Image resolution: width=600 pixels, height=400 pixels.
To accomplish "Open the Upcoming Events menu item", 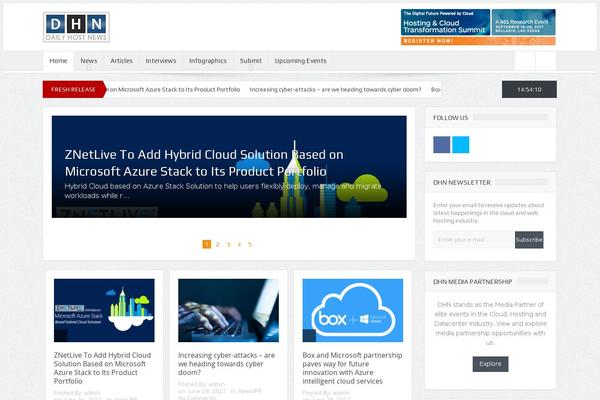I will click(x=300, y=61).
